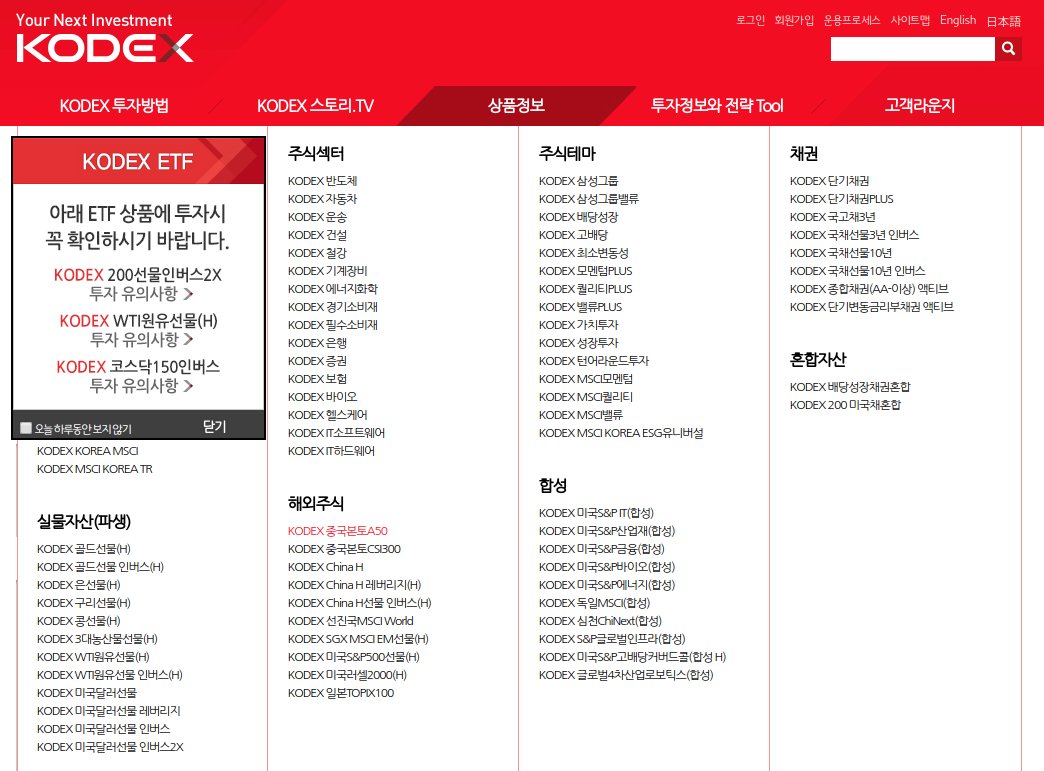
Task: Open KODEX 배당성장 product
Action: [x=578, y=217]
